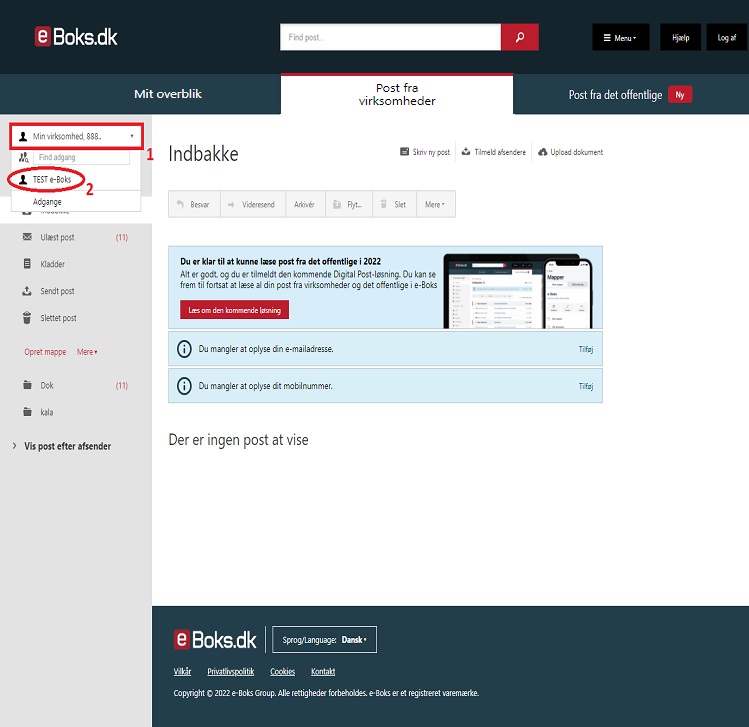Click Tilføj for the e-mailadresse notice
The image size is (749, 727).
[x=586, y=349]
